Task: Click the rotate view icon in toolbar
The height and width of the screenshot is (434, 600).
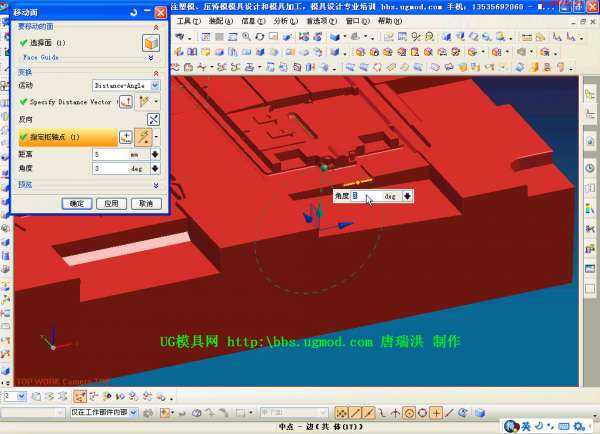Action: click(259, 36)
